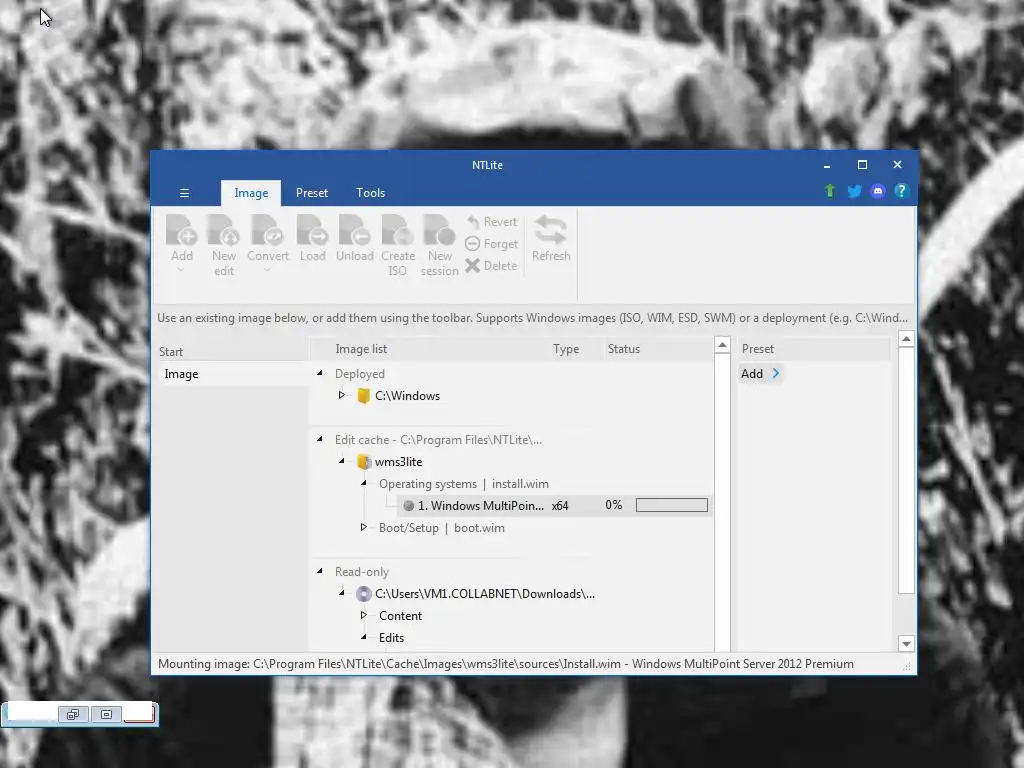Click the gray status dot of Windows MultiPoint

[x=409, y=505]
